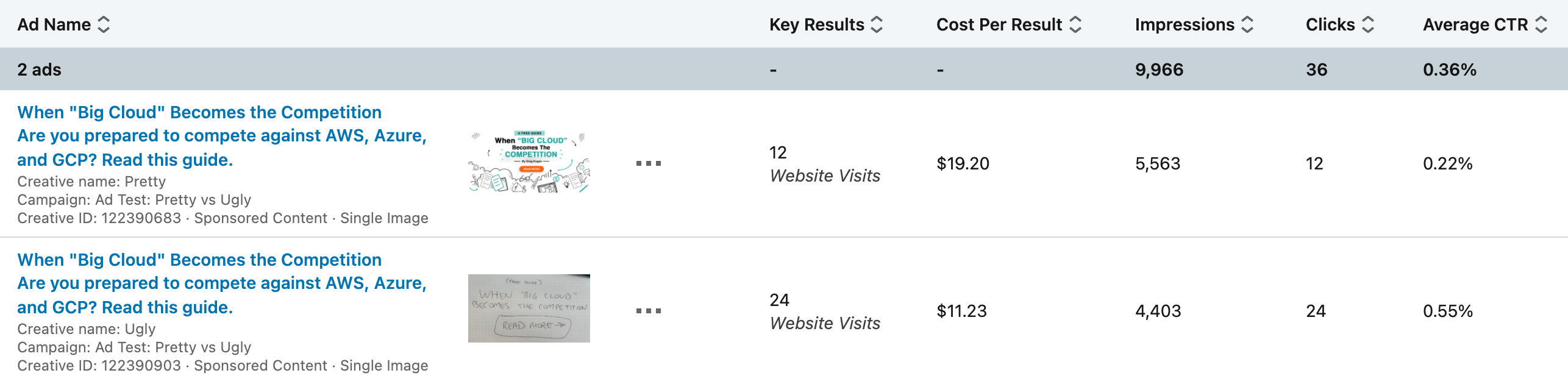Image resolution: width=1568 pixels, height=384 pixels.
Task: View the Pretty ad image thumbnail
Action: tap(529, 162)
